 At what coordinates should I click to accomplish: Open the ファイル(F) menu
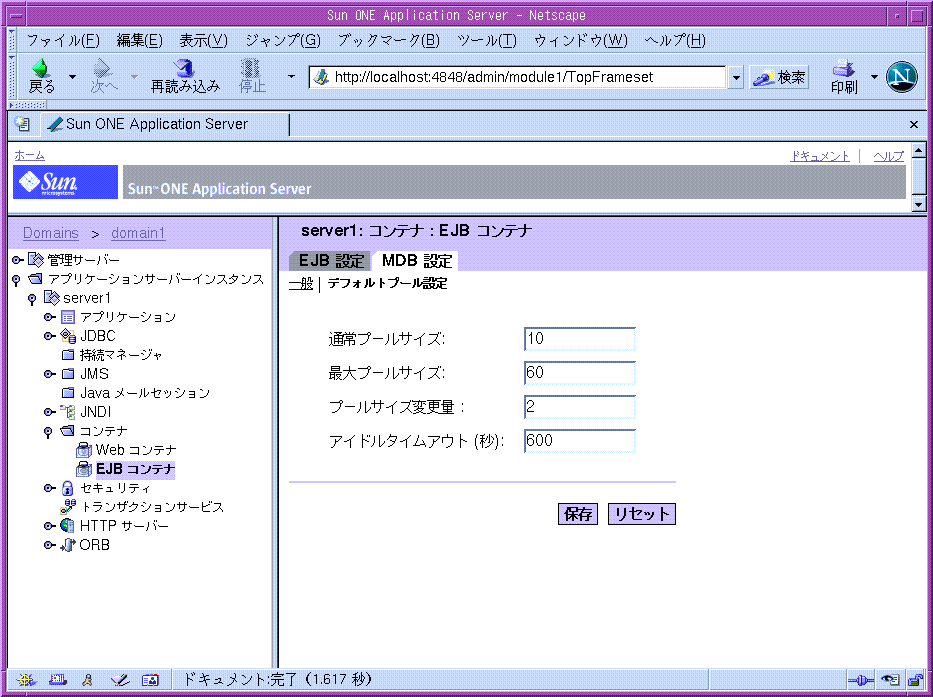63,40
